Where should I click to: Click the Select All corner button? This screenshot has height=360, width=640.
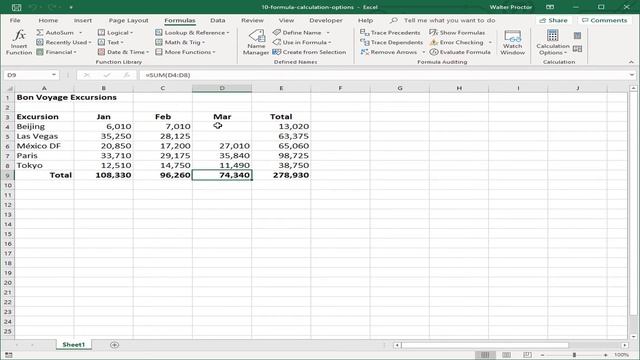coord(8,88)
